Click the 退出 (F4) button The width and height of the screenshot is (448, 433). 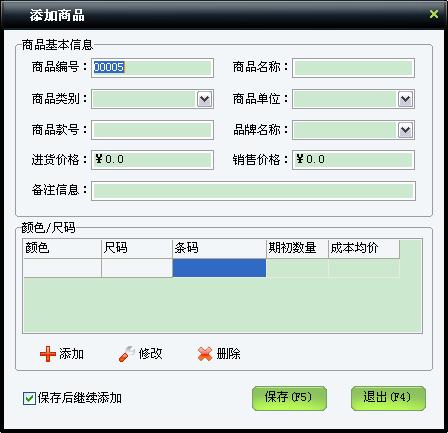(388, 398)
